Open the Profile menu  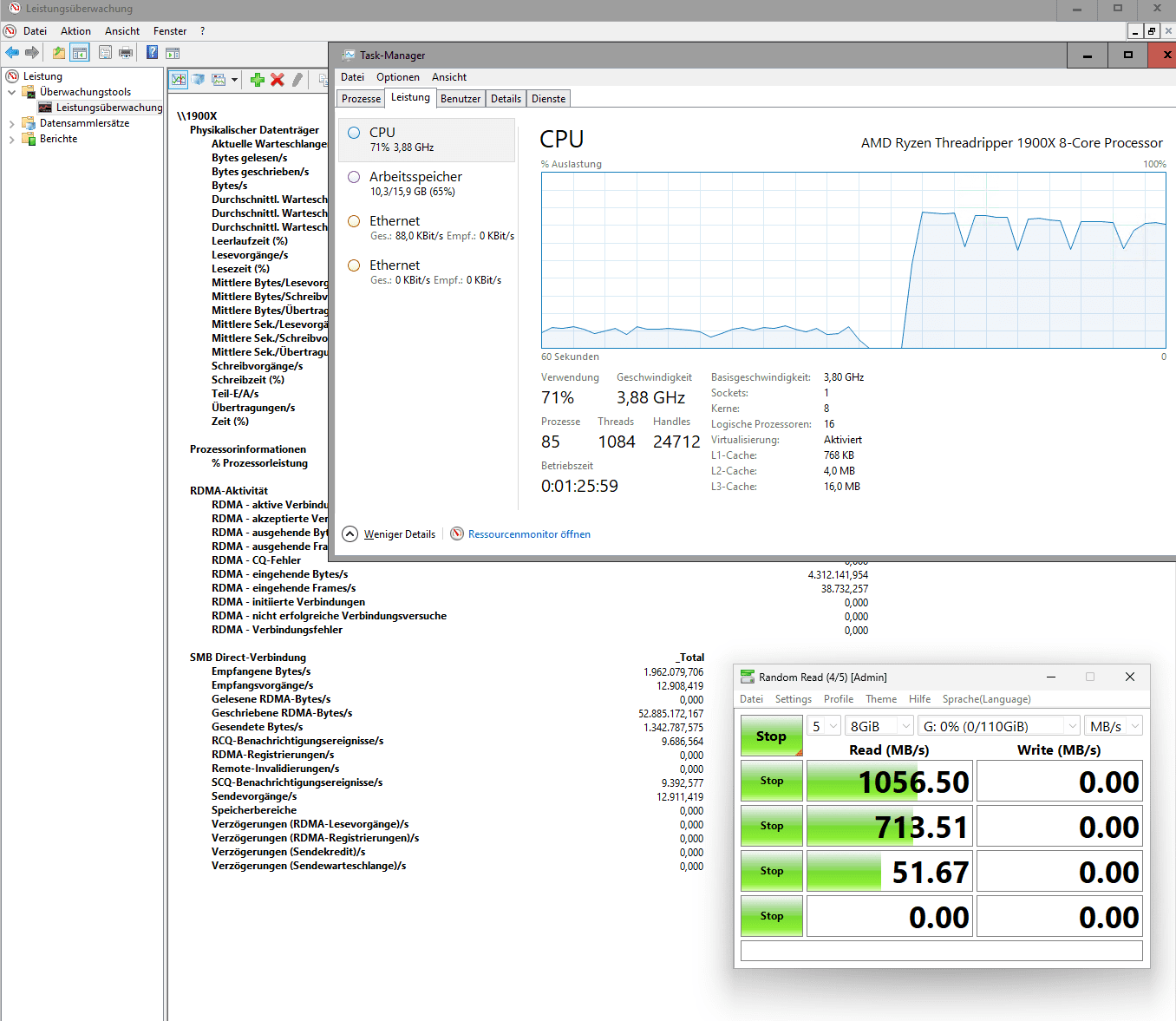click(839, 699)
